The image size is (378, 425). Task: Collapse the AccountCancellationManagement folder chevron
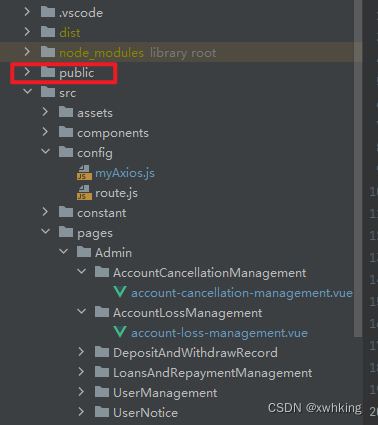82,272
